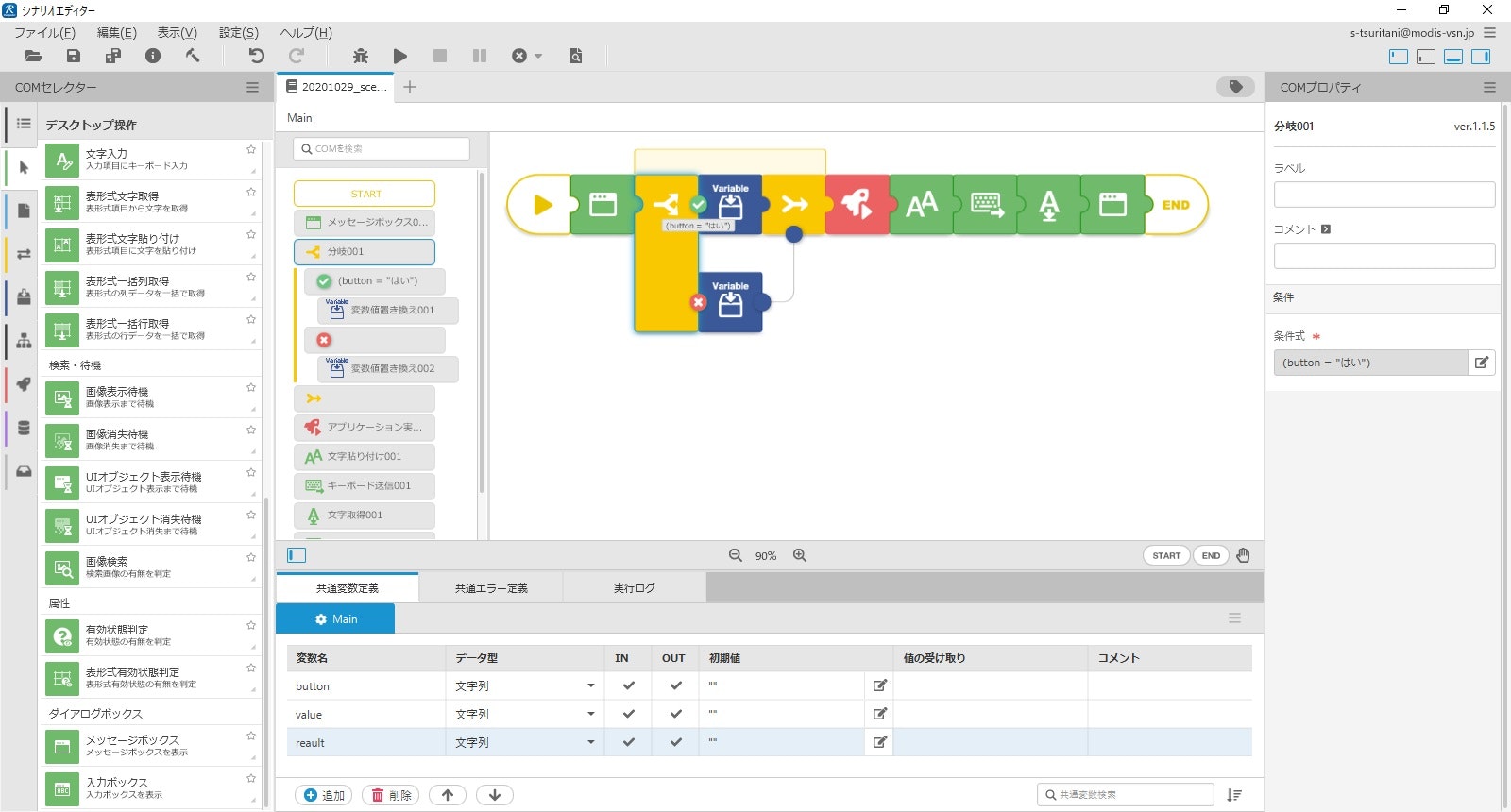The width and height of the screenshot is (1511, 812).
Task: Open the variable panel hamburger menu
Action: (x=1234, y=618)
